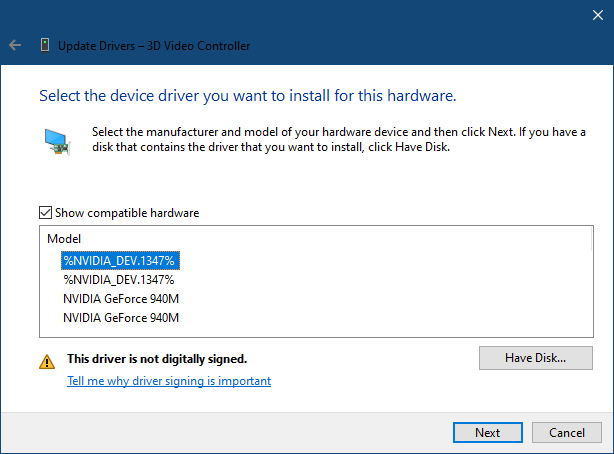
Task: Select the highlighted %NVIDIA_DEV.1347% entry
Action: (x=120, y=261)
